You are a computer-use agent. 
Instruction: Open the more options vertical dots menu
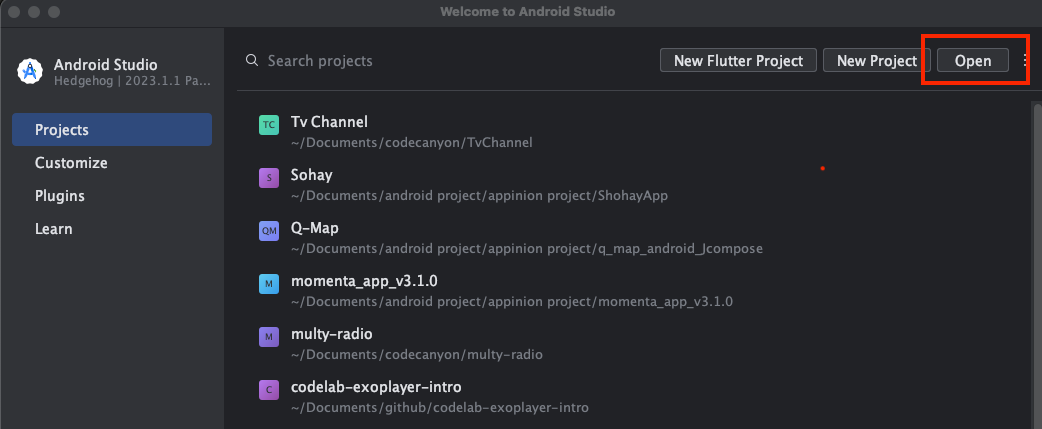pyautogui.click(x=1025, y=61)
